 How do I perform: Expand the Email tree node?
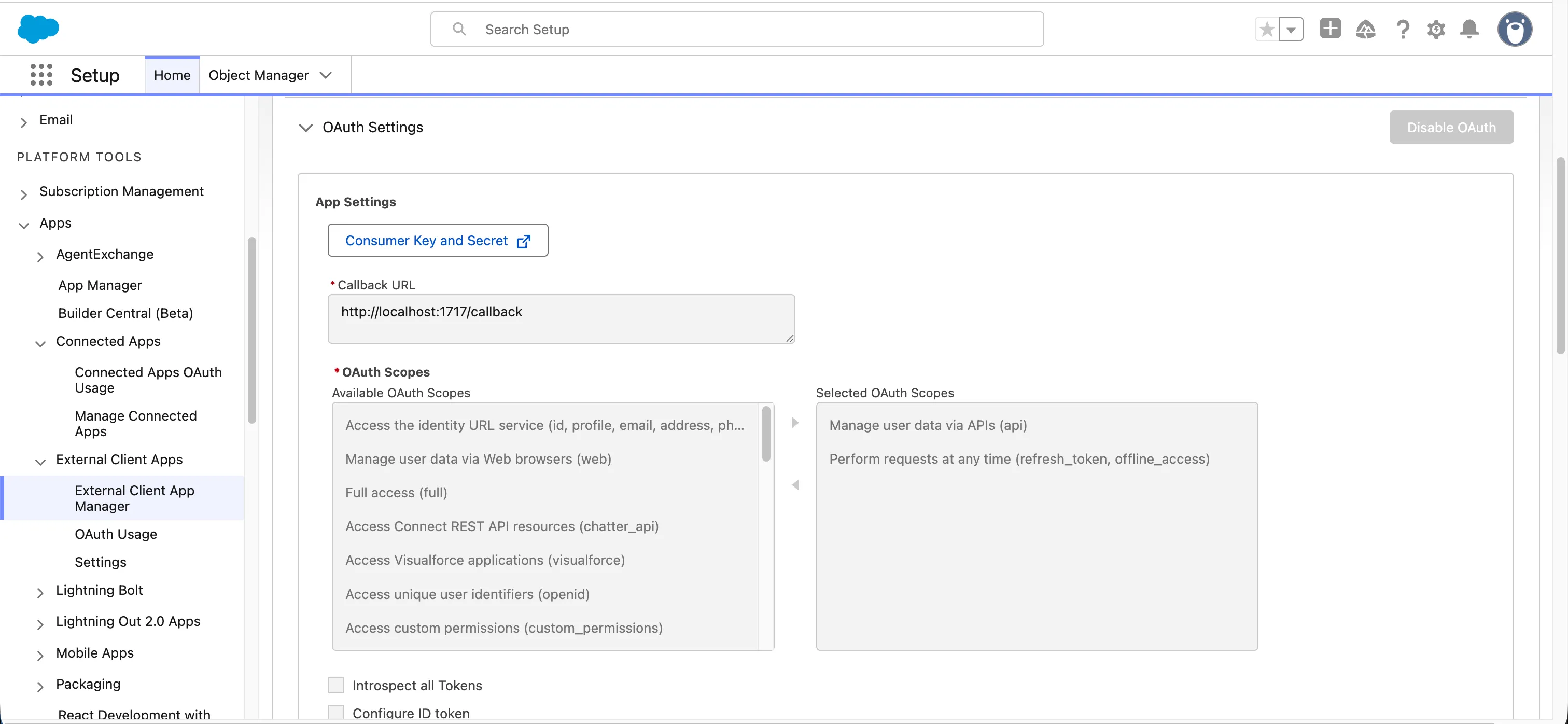coord(24,122)
